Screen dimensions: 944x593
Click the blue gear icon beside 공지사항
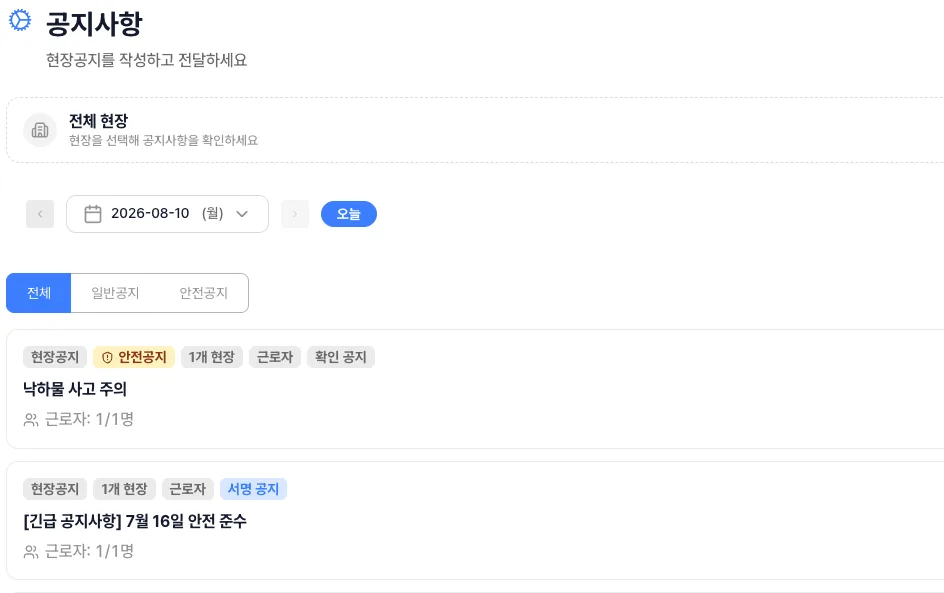(x=20, y=20)
